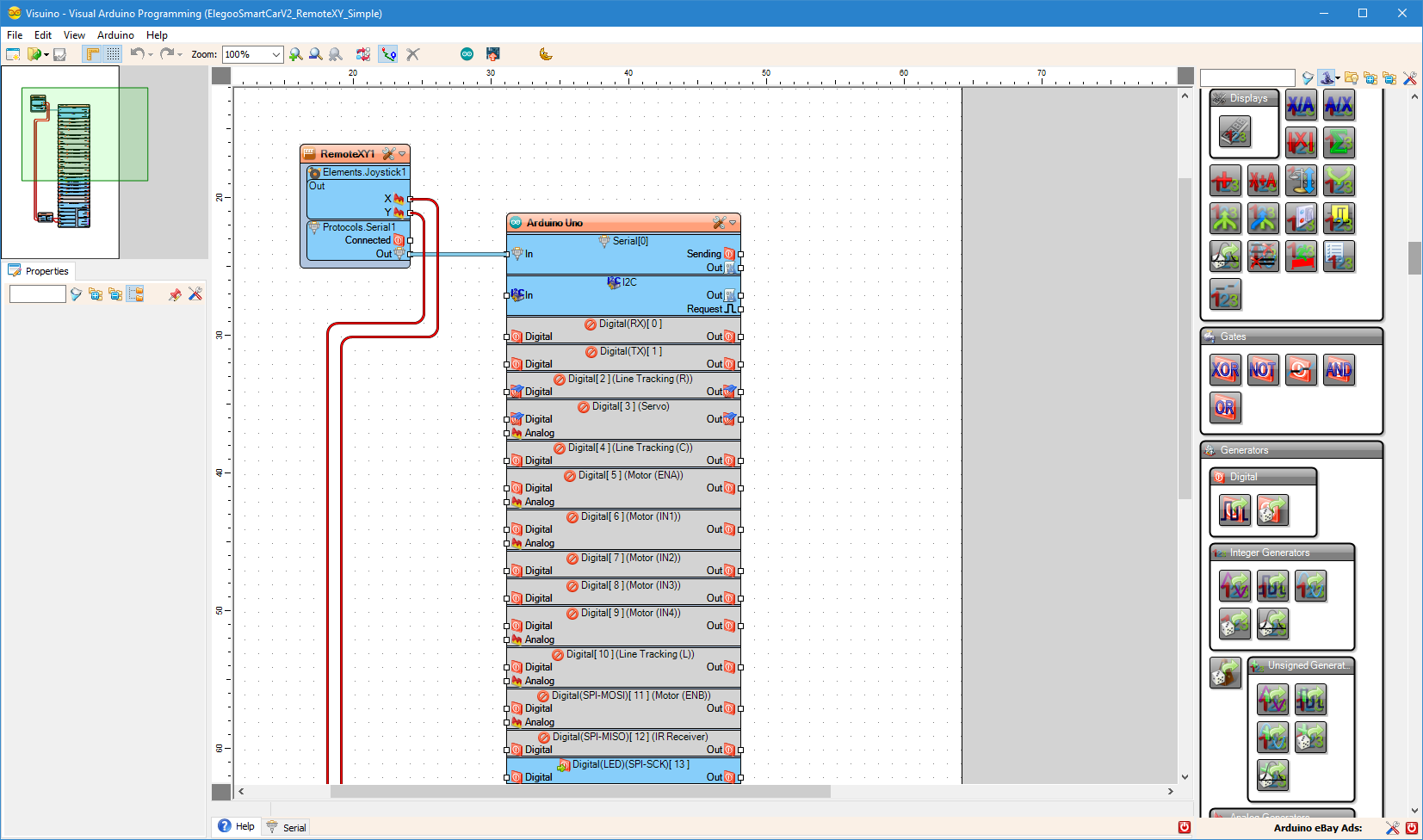Click the Help button in the status bar
The image size is (1423, 840).
click(236, 826)
